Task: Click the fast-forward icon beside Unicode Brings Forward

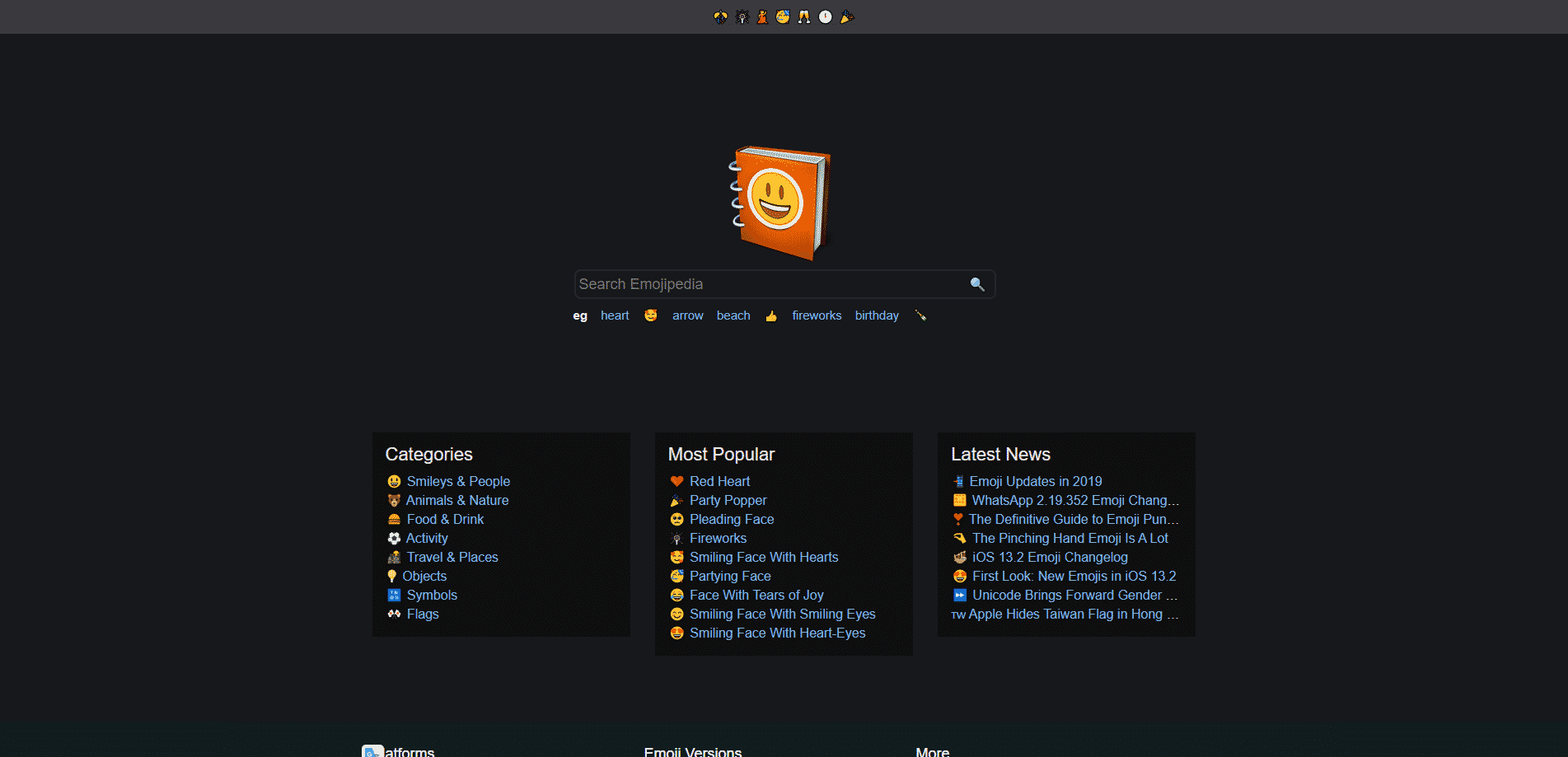Action: click(959, 595)
